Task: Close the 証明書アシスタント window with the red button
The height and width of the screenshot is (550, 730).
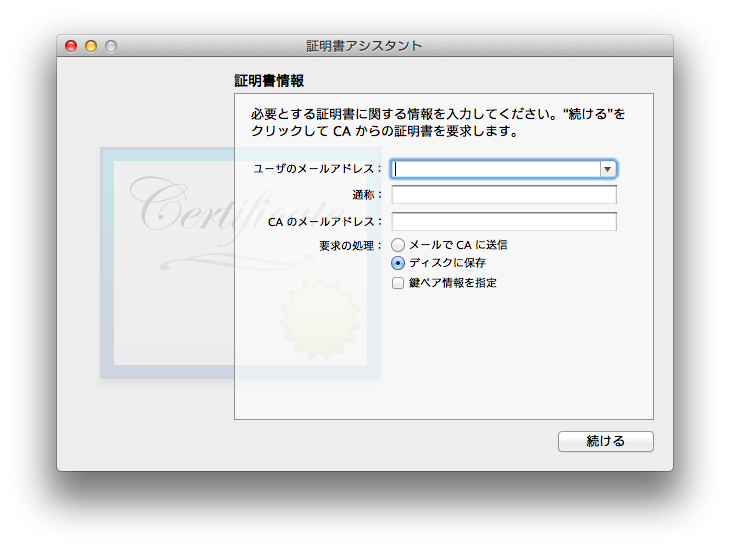Action: coord(71,46)
